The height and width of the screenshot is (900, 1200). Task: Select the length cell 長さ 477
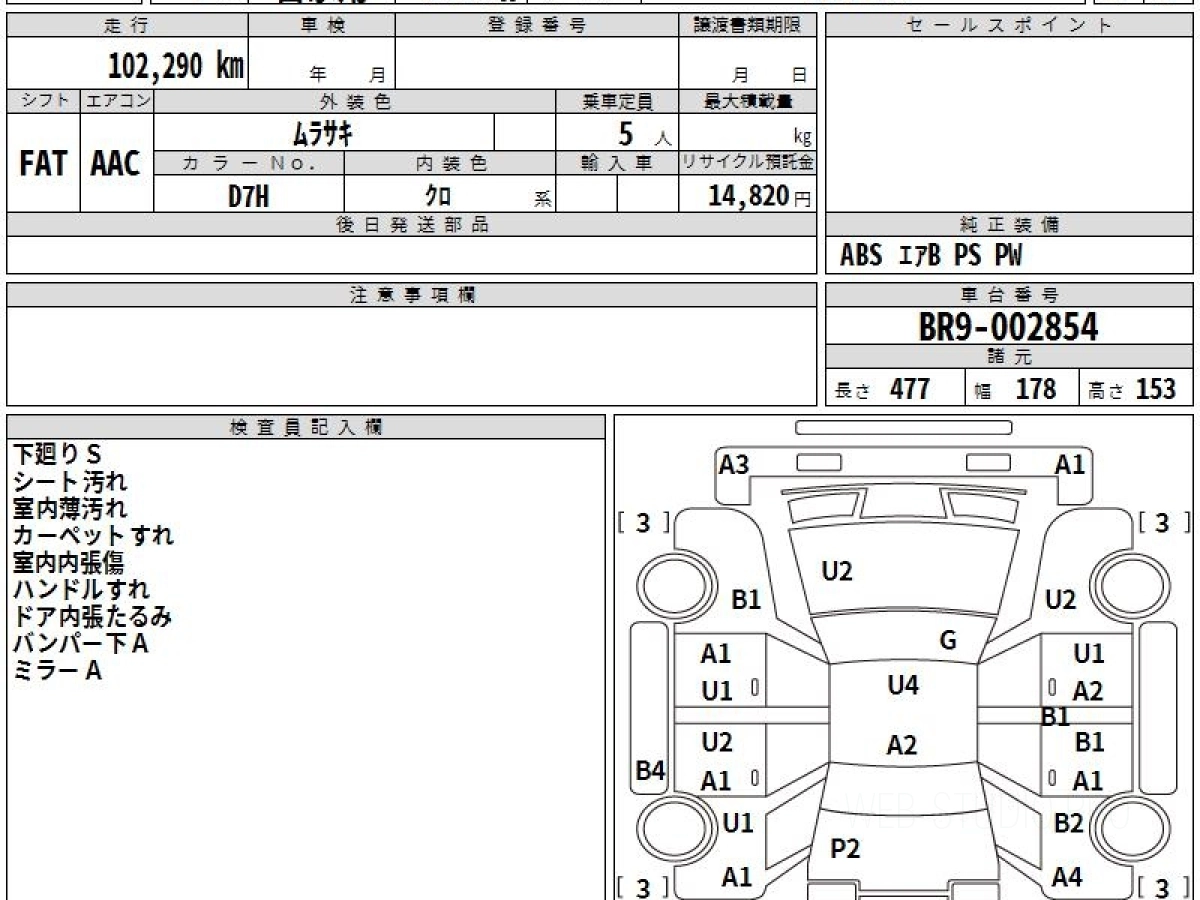point(895,388)
